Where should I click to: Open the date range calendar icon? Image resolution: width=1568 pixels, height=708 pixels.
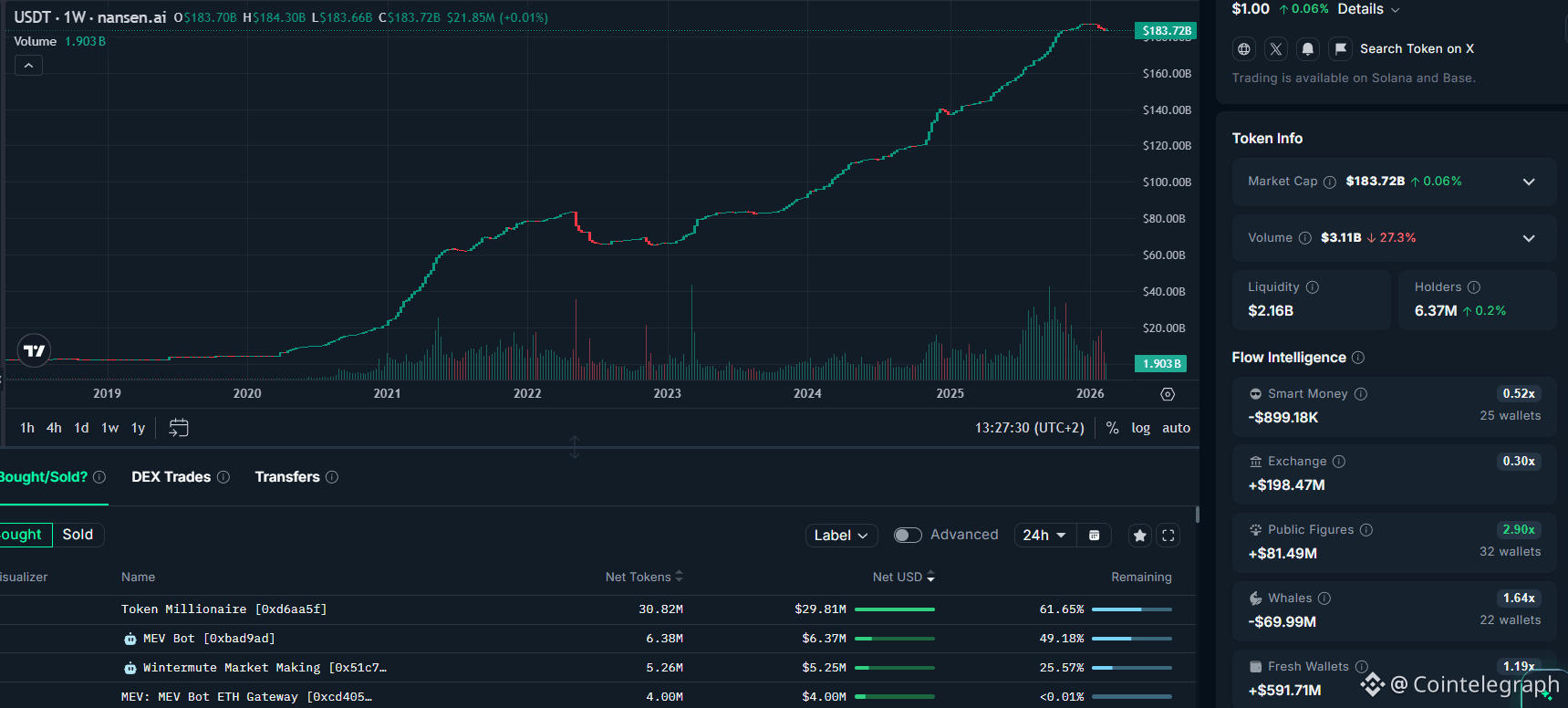tap(179, 428)
